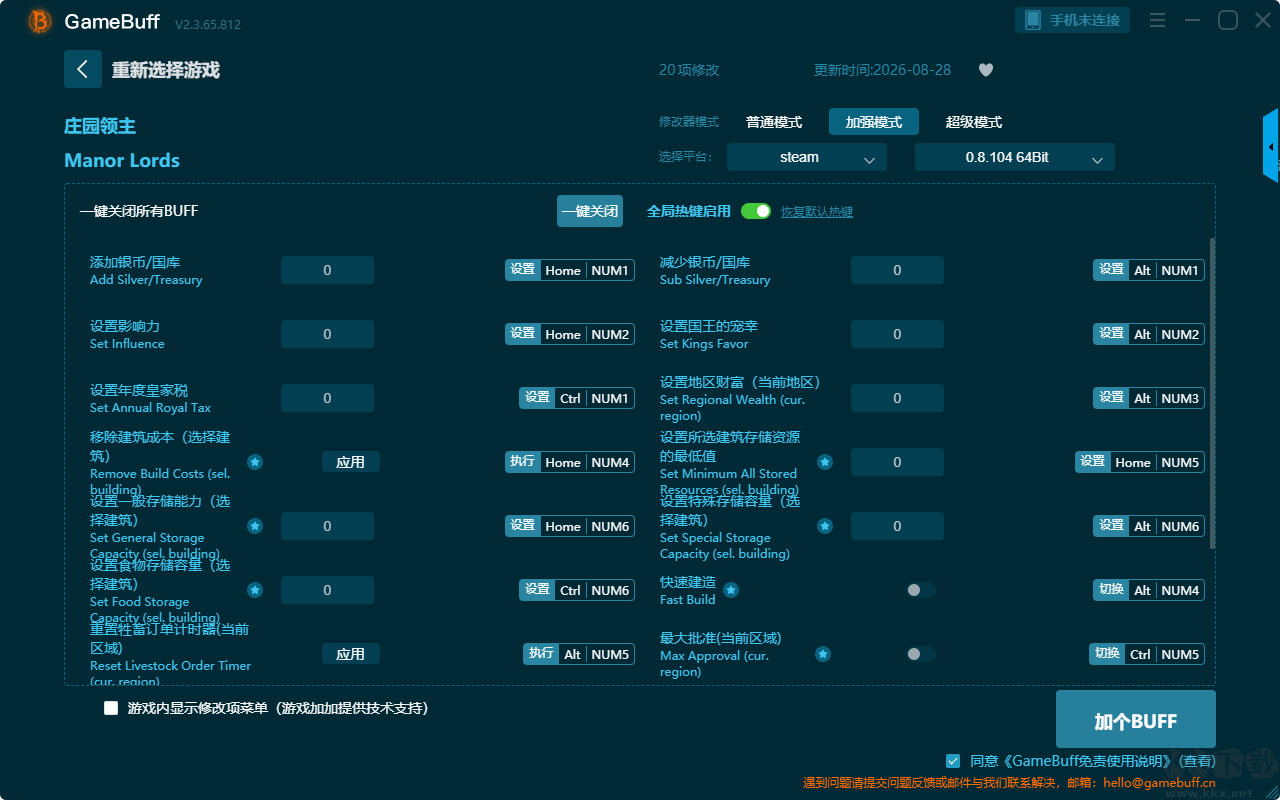1280x800 pixels.
Task: Switch to 普通模式 mode tab
Action: (x=774, y=122)
